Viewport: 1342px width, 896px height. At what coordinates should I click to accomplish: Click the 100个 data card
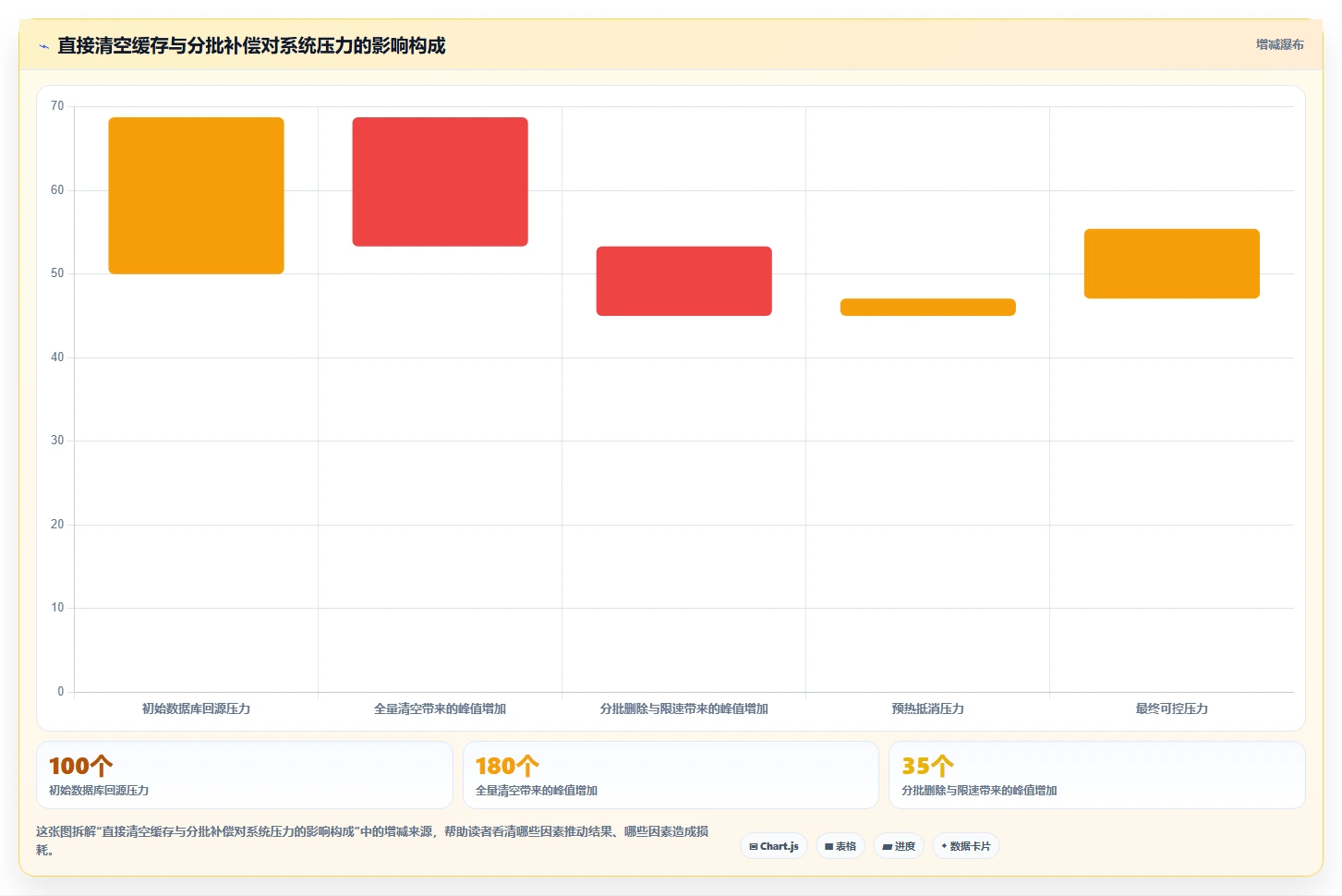[x=245, y=775]
